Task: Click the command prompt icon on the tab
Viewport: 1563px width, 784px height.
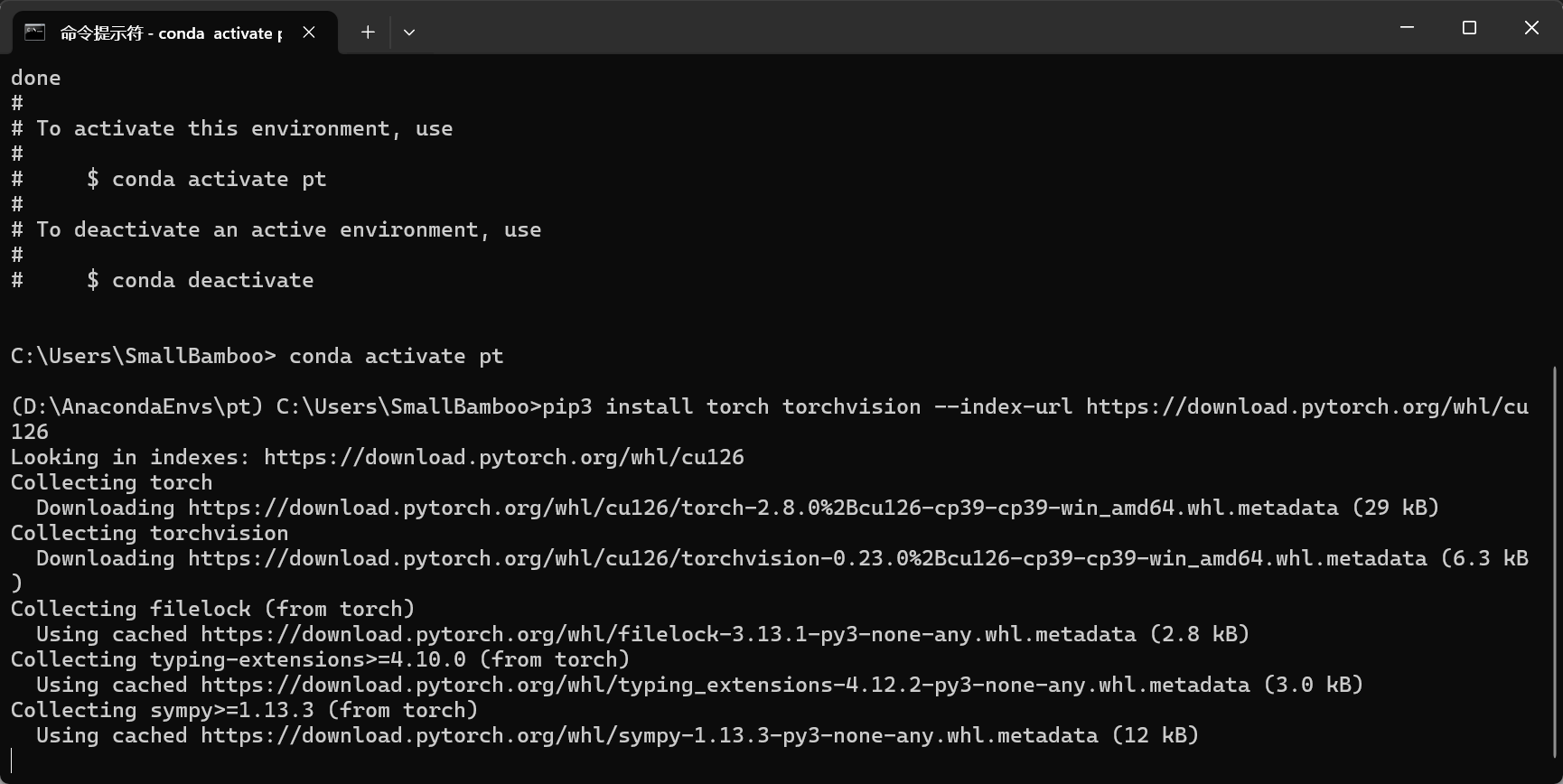Action: click(35, 33)
